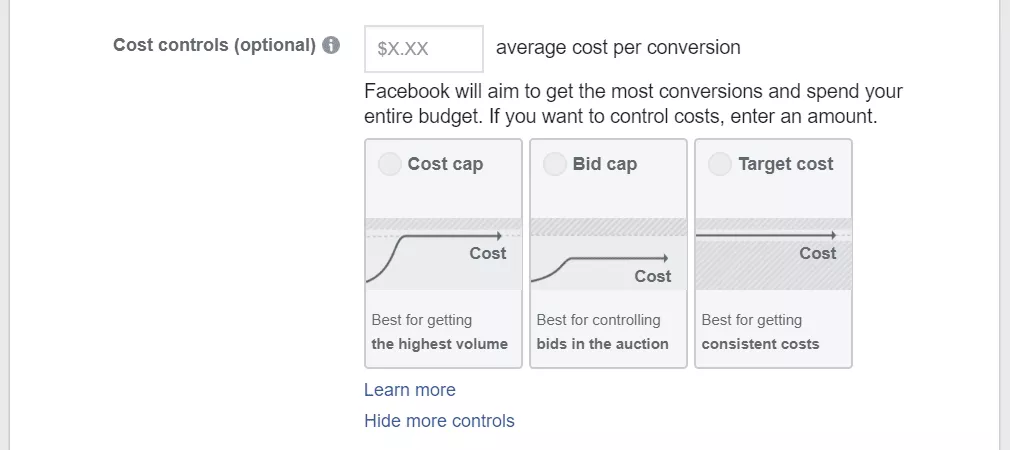1010x450 pixels.
Task: Focus the average cost per conversion field
Action: click(424, 48)
